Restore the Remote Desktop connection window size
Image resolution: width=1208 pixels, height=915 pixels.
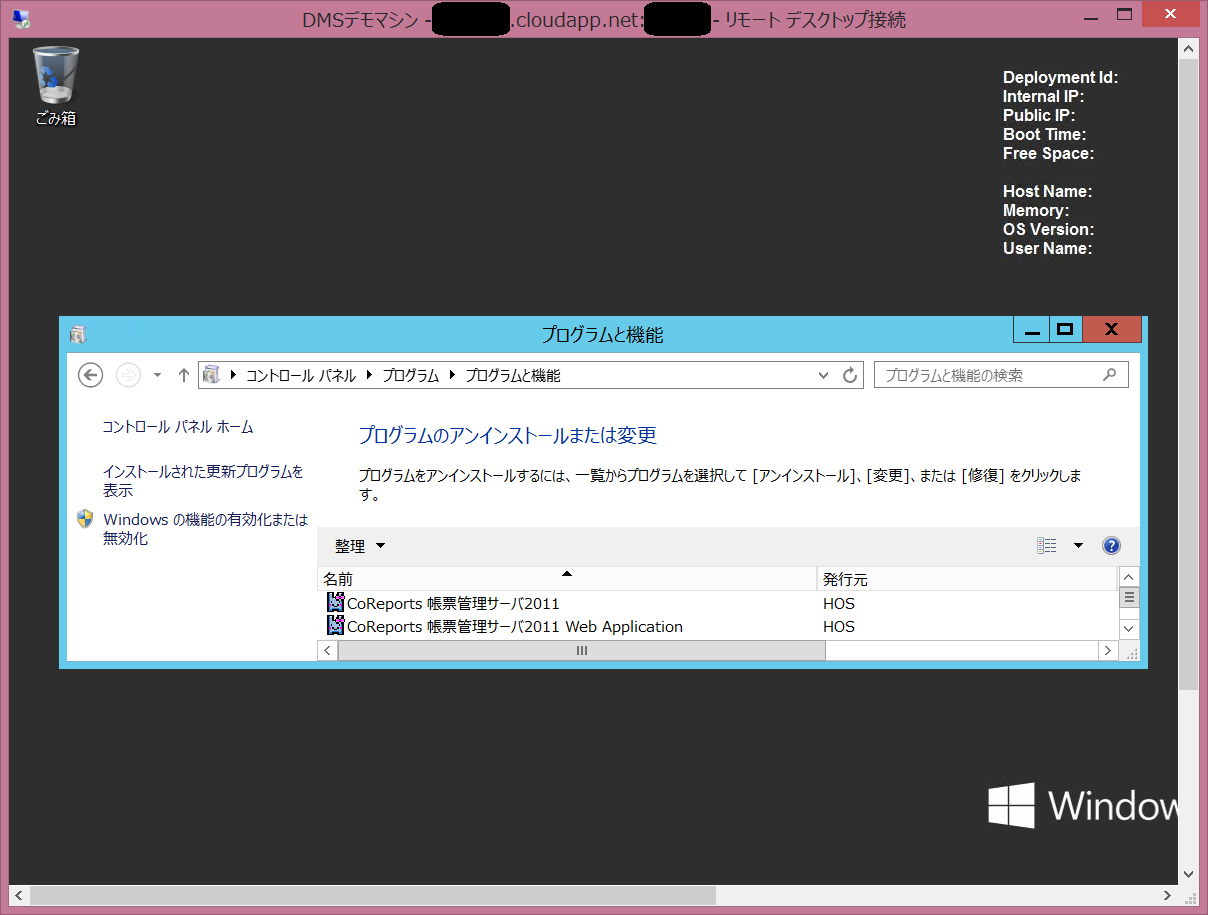[1124, 15]
